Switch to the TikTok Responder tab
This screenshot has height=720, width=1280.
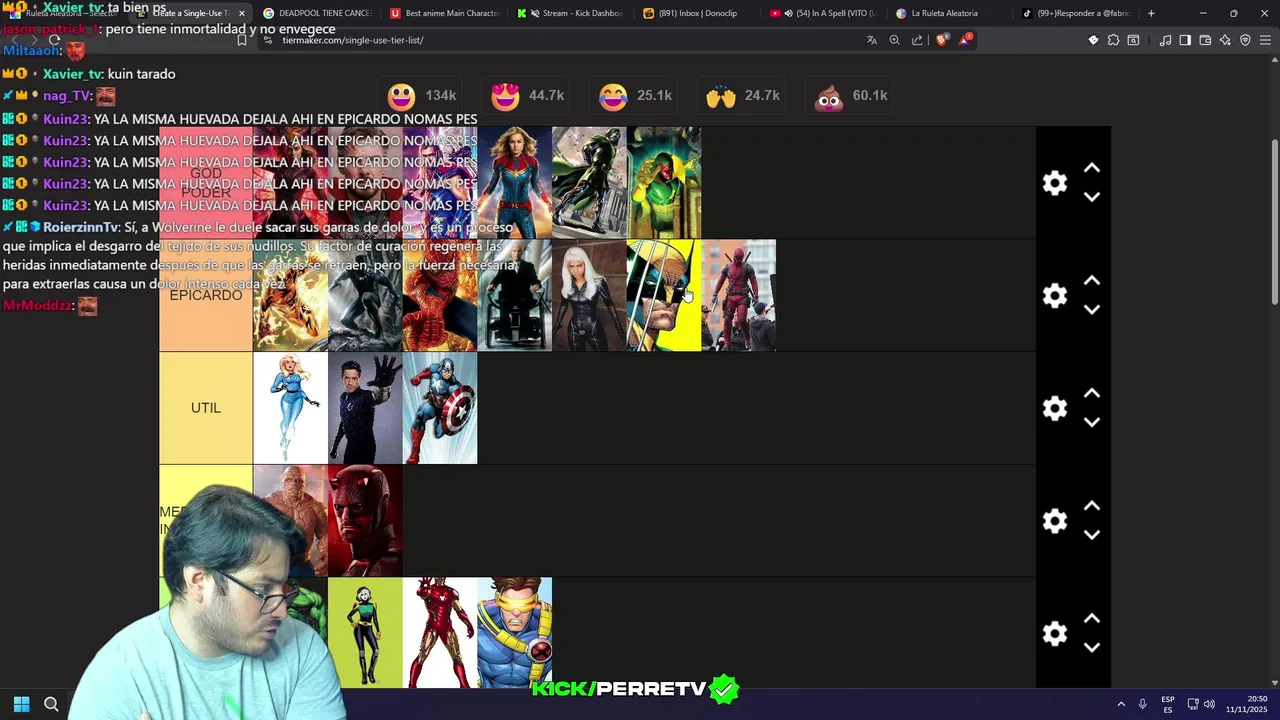[1077, 13]
